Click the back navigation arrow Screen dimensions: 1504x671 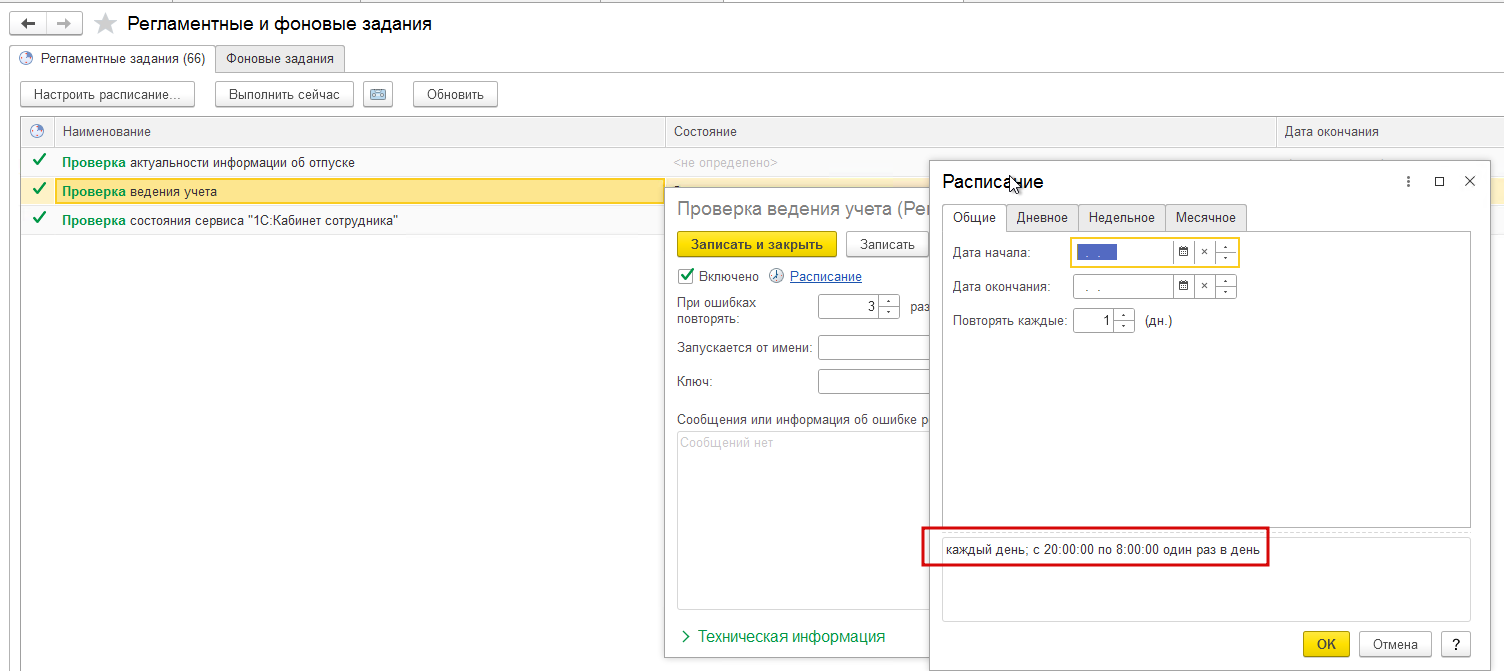pyautogui.click(x=28, y=23)
